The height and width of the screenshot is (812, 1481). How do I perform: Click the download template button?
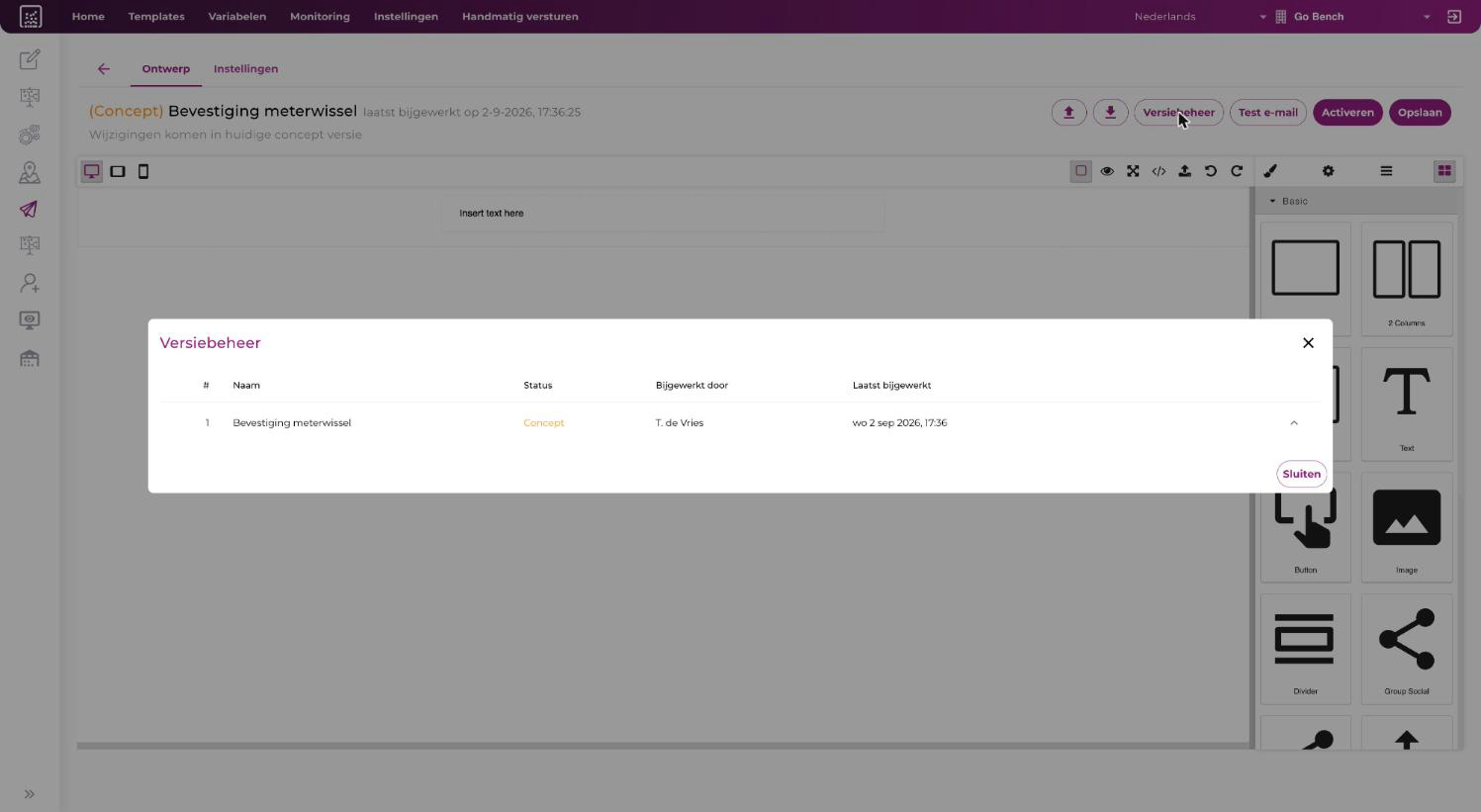click(x=1110, y=113)
